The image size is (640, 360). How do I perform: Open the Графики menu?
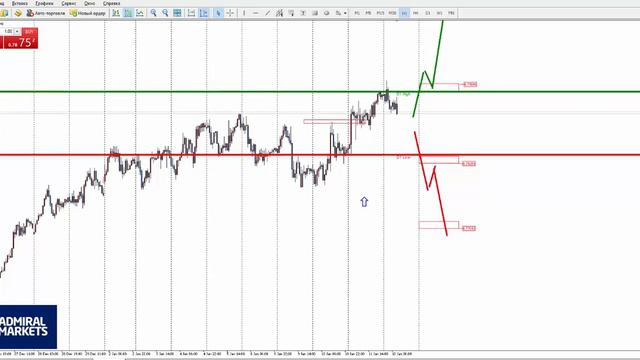coord(44,3)
